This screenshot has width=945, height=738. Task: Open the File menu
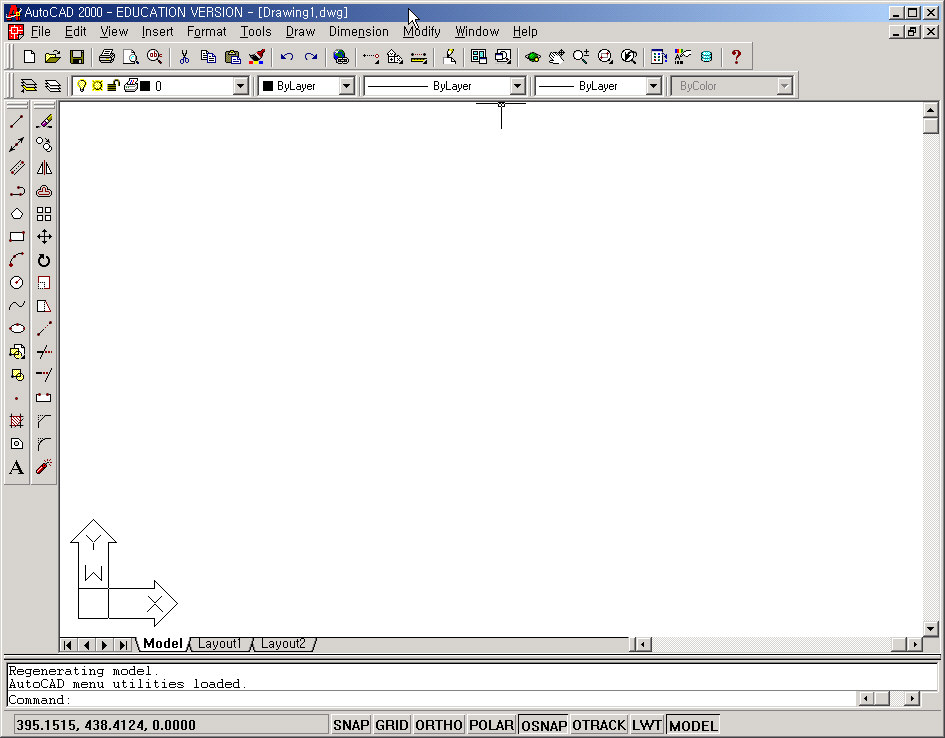40,31
